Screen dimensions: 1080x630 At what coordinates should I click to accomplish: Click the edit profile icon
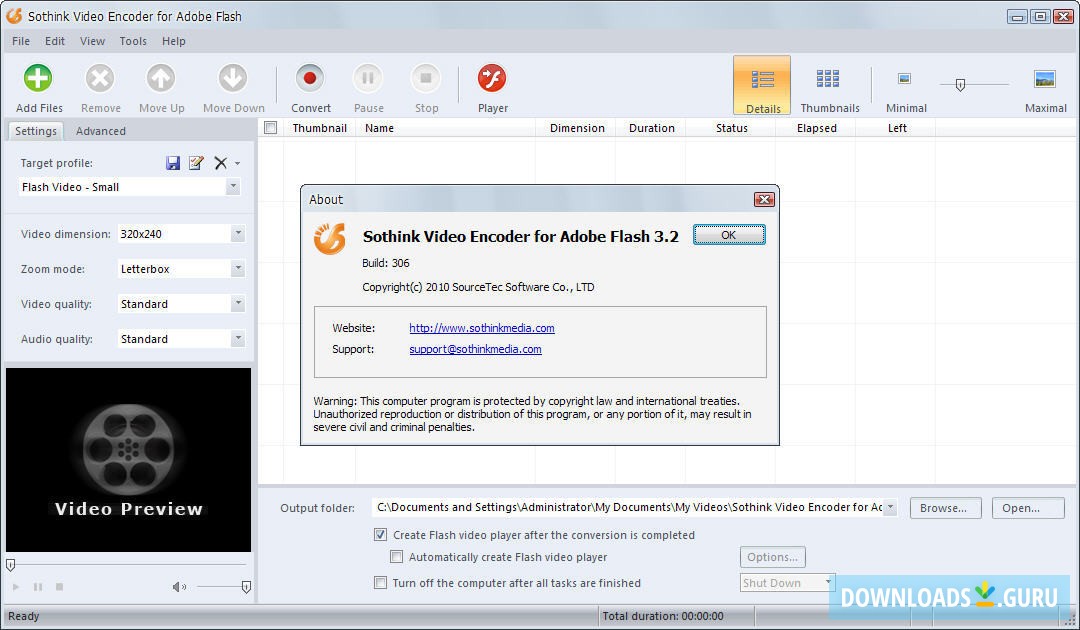(x=196, y=162)
